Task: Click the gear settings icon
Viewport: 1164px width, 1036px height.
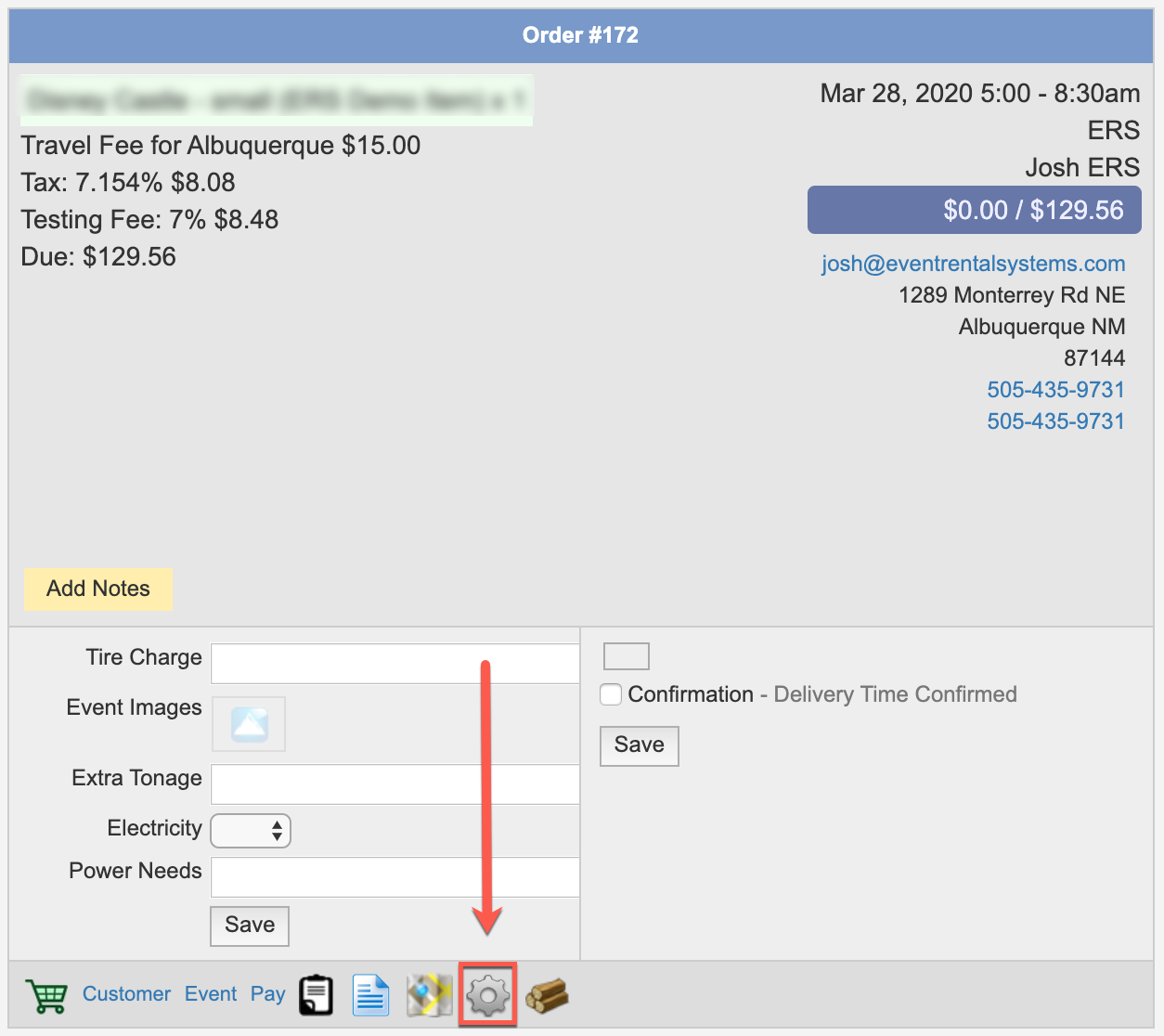Action: click(487, 995)
